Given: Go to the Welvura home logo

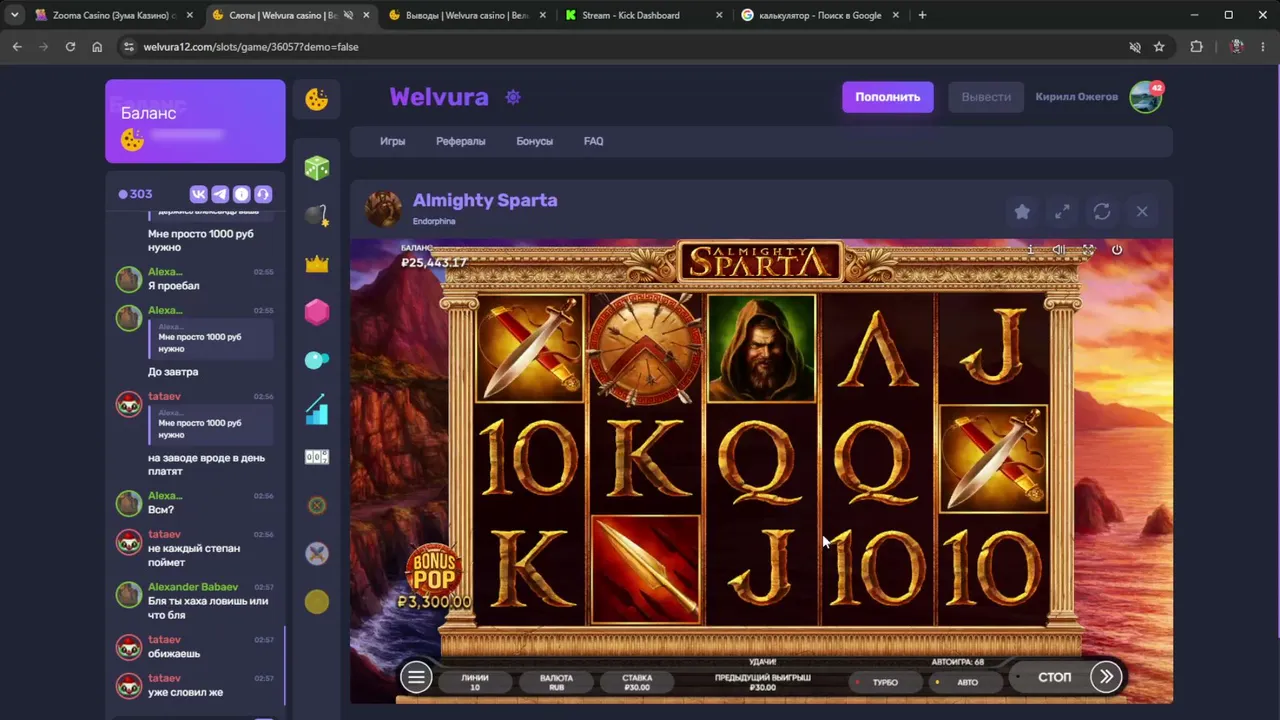Looking at the screenshot, I should coord(439,97).
